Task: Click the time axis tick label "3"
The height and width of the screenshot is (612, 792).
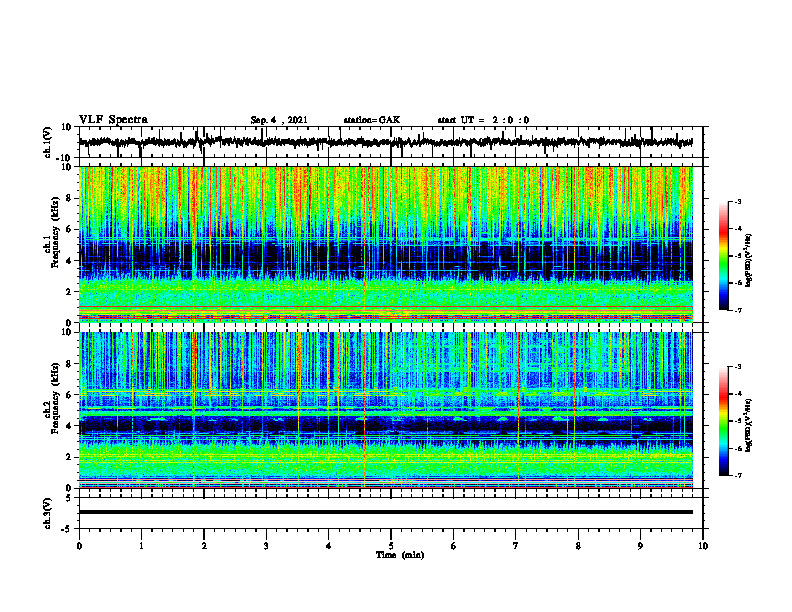Action: [x=266, y=546]
